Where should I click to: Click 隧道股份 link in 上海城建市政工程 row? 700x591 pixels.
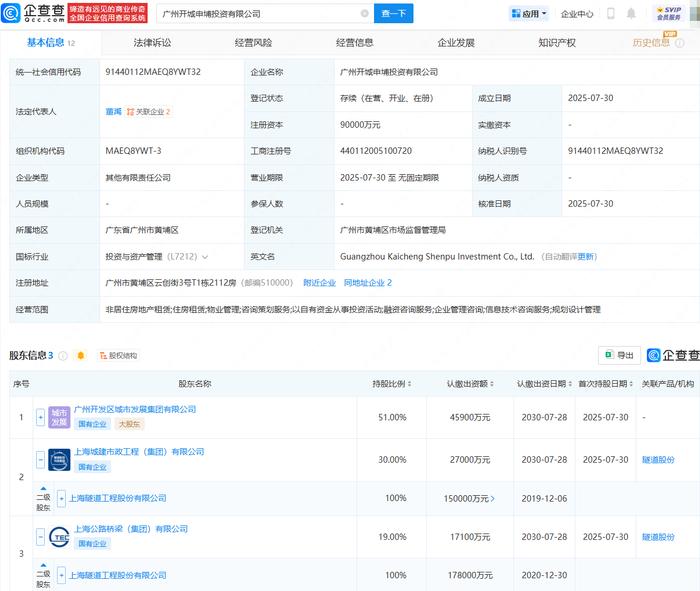tap(658, 460)
